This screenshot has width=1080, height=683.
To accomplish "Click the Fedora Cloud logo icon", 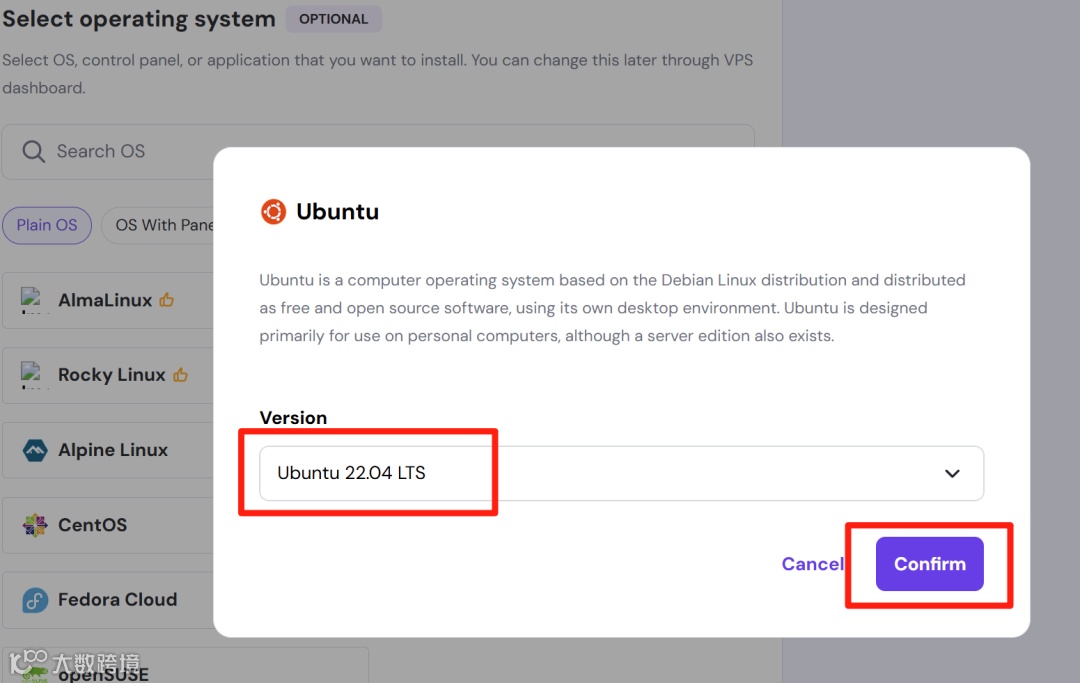I will tap(35, 600).
